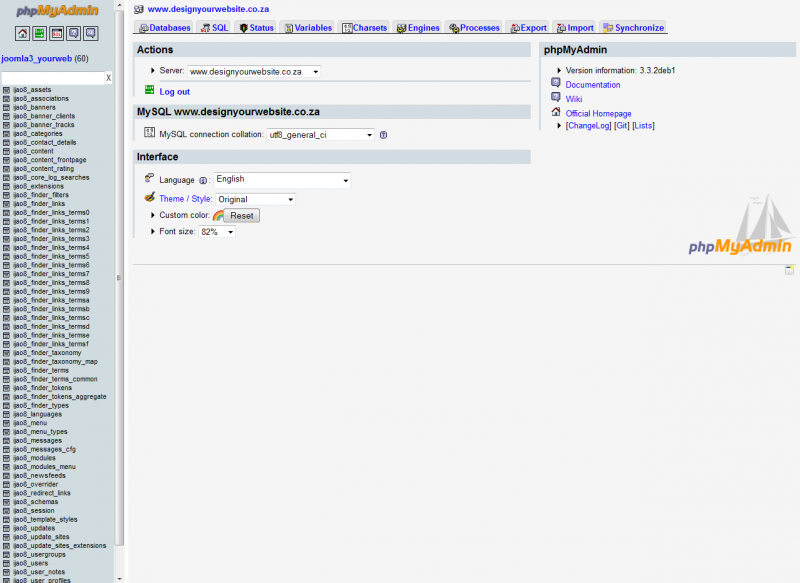800x583 pixels.
Task: Open the Import tab
Action: coord(574,28)
